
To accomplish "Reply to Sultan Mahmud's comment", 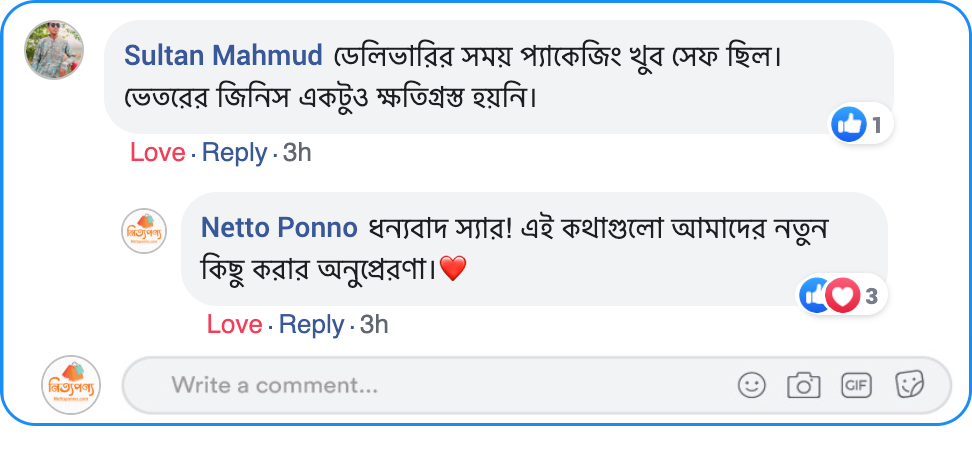I will [x=234, y=153].
